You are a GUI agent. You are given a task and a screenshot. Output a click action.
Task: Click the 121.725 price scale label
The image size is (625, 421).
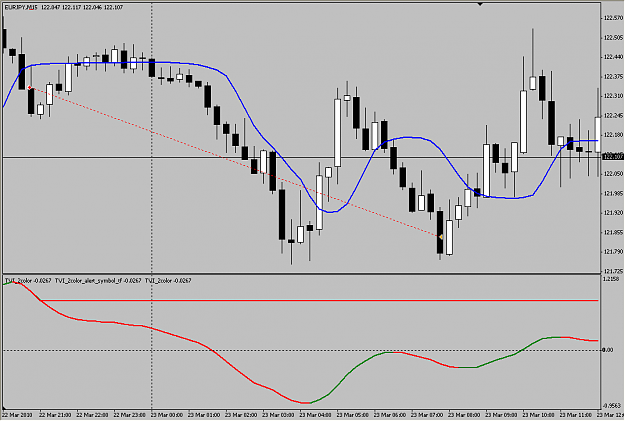pyautogui.click(x=613, y=271)
